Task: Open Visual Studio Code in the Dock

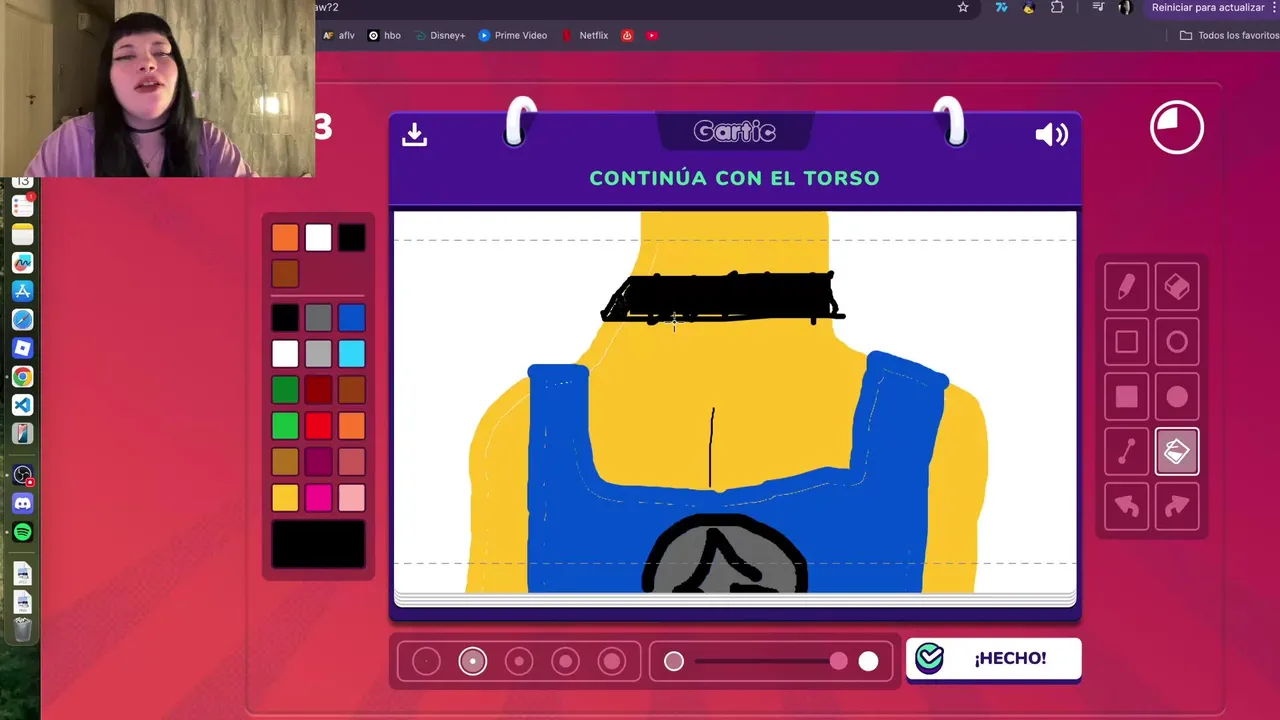Action: coord(22,405)
